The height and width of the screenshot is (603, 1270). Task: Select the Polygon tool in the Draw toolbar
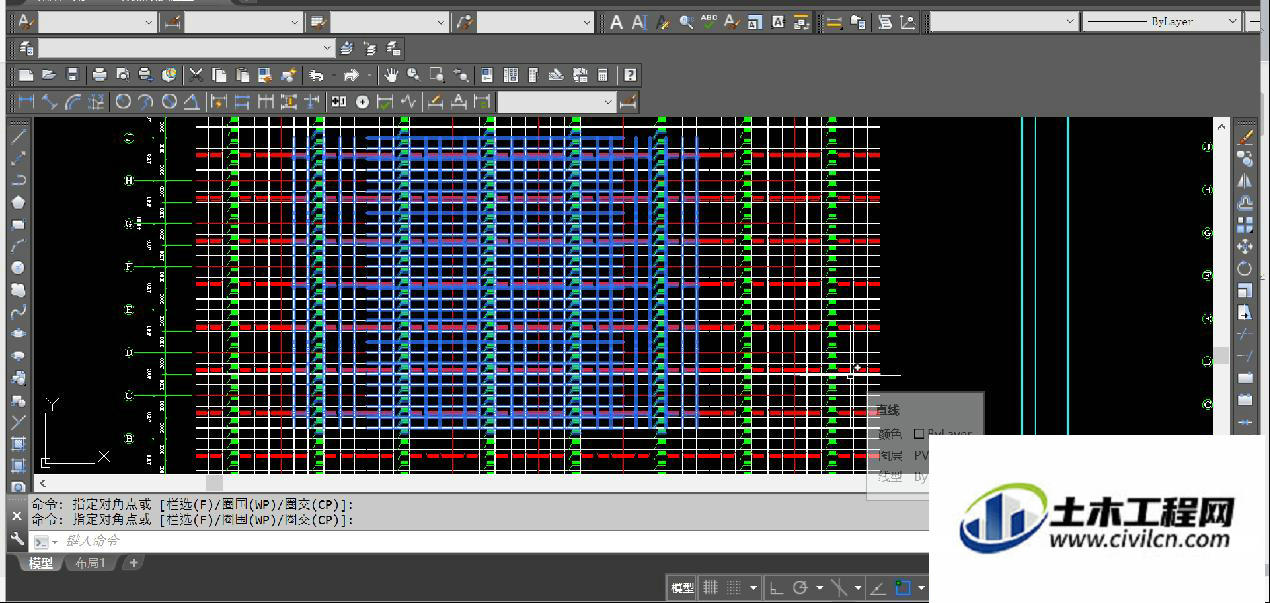[18, 202]
